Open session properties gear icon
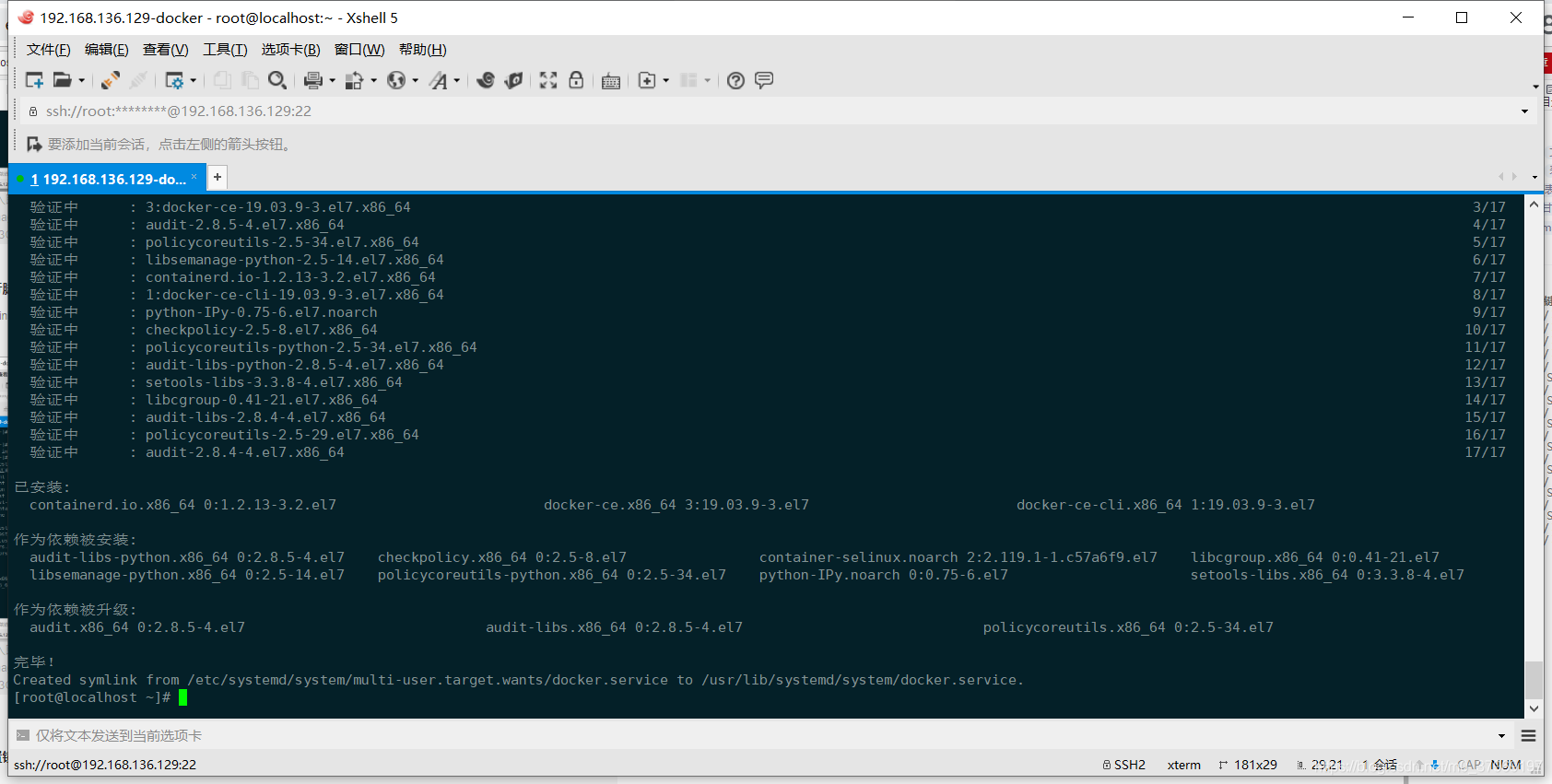 [x=174, y=80]
